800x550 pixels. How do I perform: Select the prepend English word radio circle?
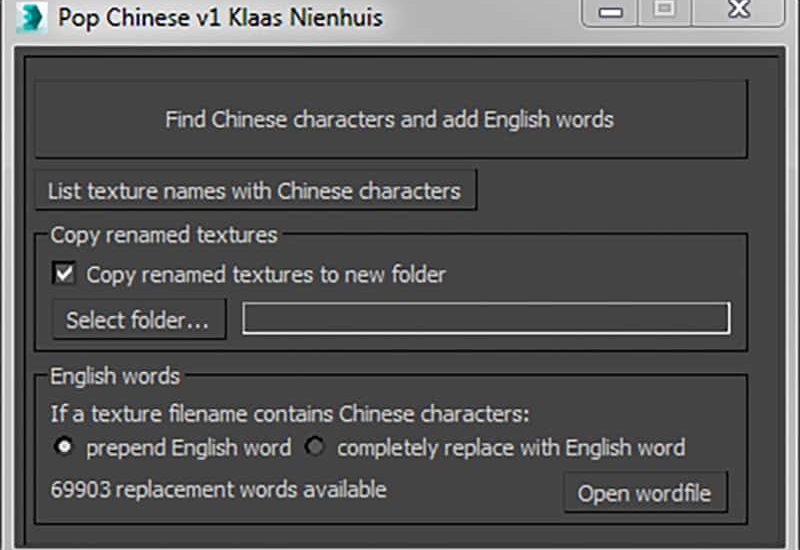[65, 447]
